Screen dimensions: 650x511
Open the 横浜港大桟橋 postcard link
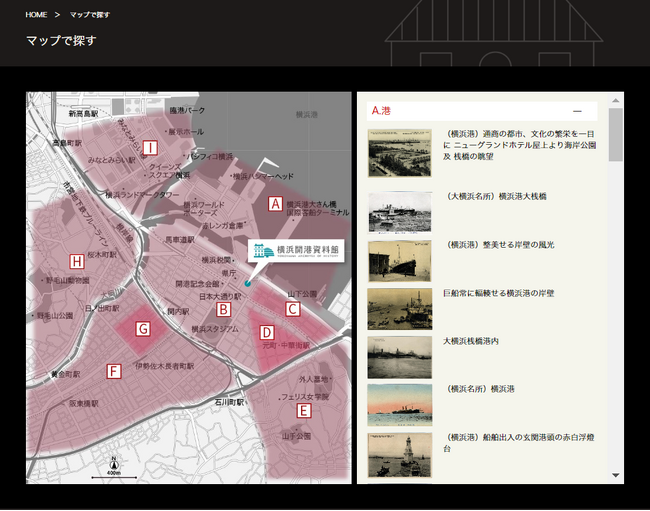coord(496,196)
